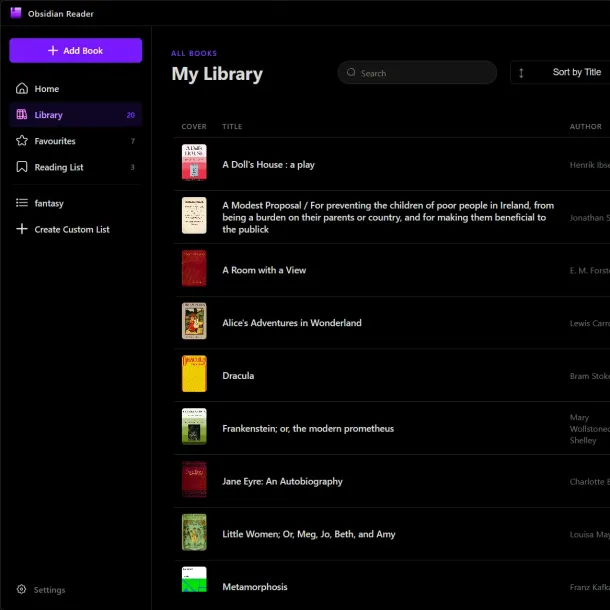Click author Charlotte Brontë cell
Viewport: 610px width, 610px height.
coord(590,482)
